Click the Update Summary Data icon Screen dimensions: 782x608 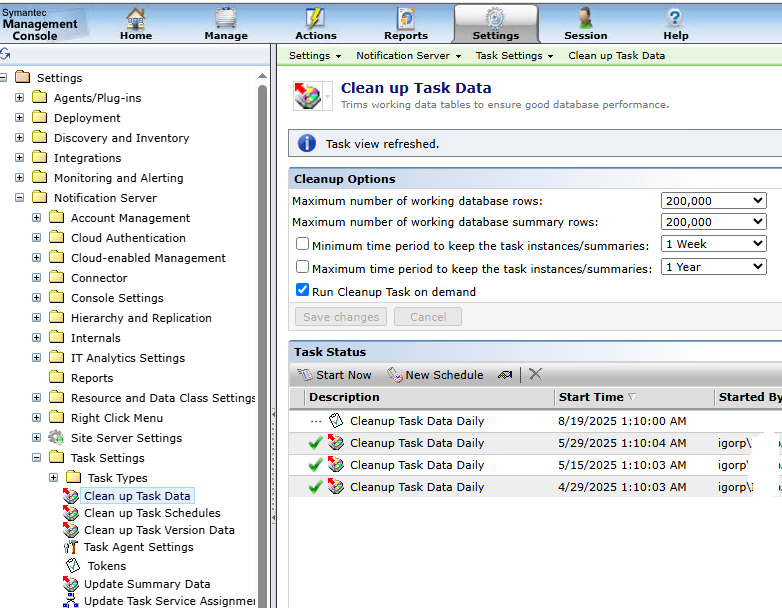coord(71,584)
